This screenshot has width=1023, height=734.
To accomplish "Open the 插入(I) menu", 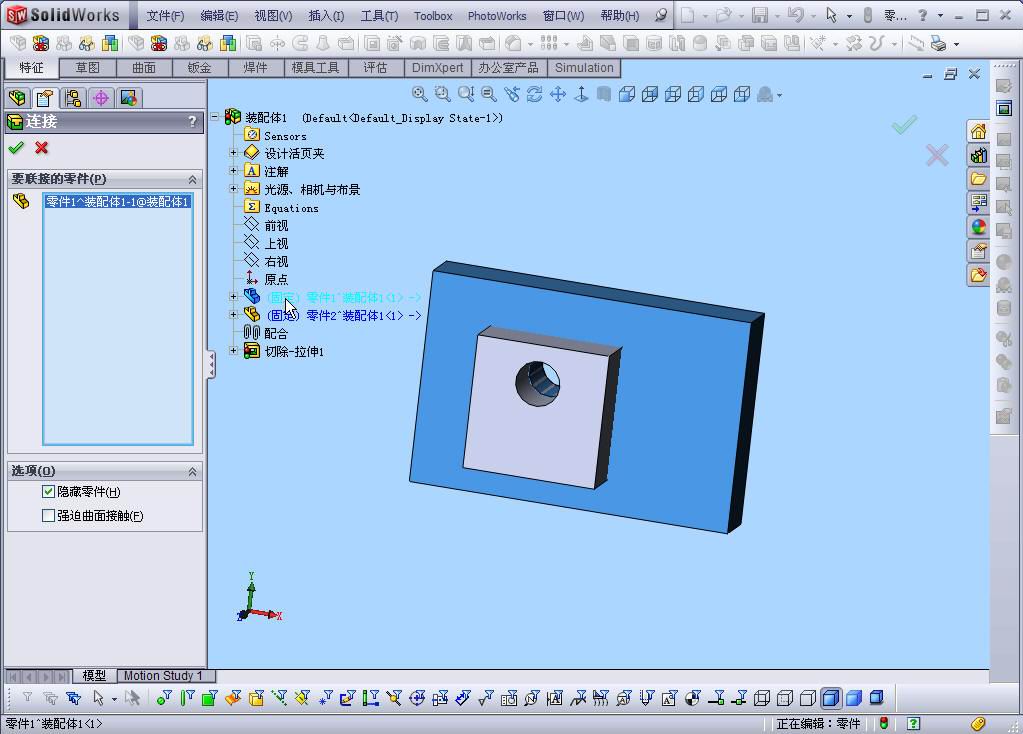I will 326,16.
